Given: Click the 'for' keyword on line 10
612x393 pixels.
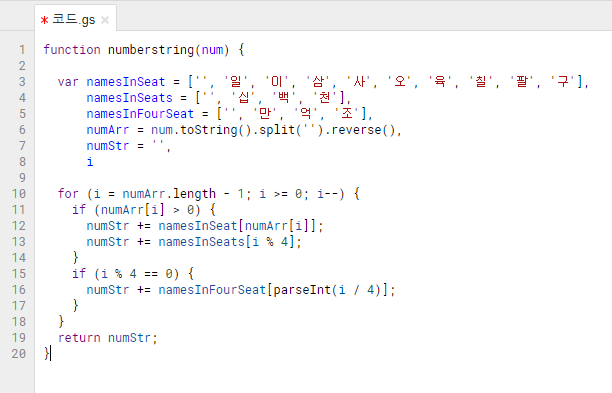Looking at the screenshot, I should [x=68, y=194].
